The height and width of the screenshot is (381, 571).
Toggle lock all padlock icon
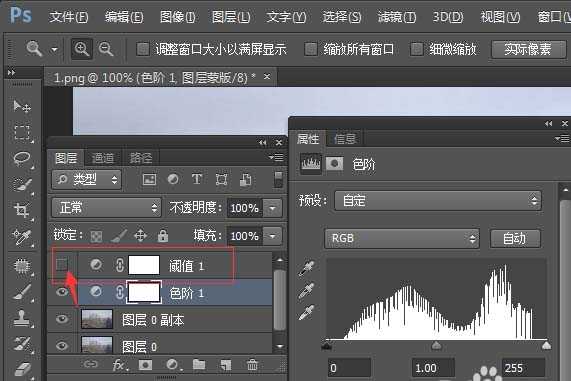[163, 236]
